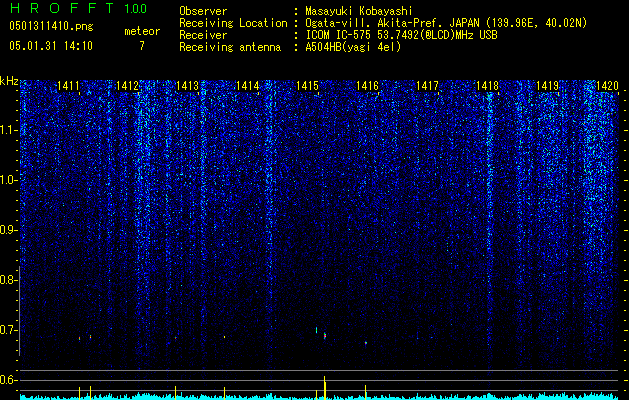Click the meteor echo dot just before 1413
629x400 pixels.
(x=175, y=338)
